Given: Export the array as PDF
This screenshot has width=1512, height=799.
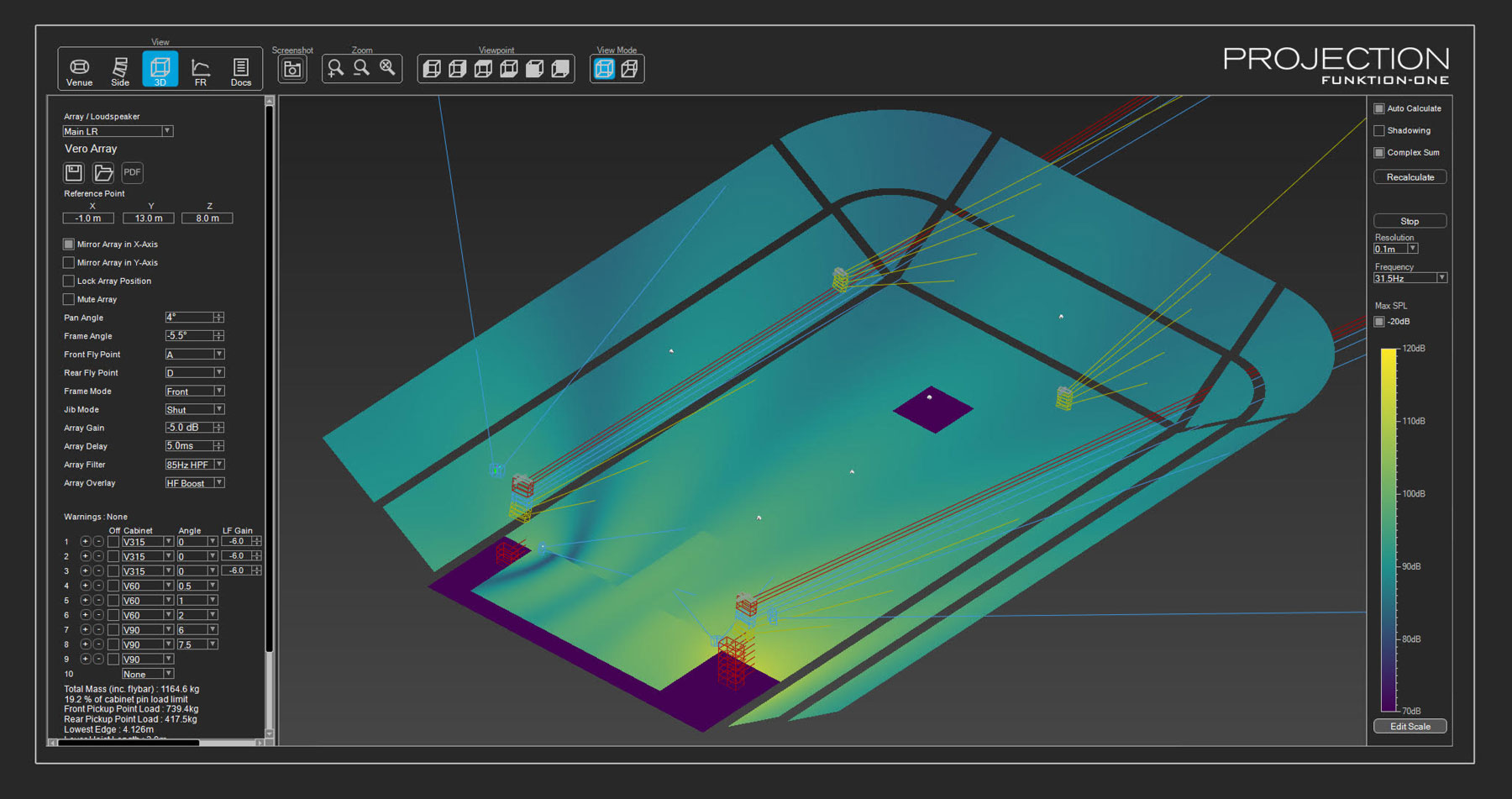Looking at the screenshot, I should tap(132, 172).
